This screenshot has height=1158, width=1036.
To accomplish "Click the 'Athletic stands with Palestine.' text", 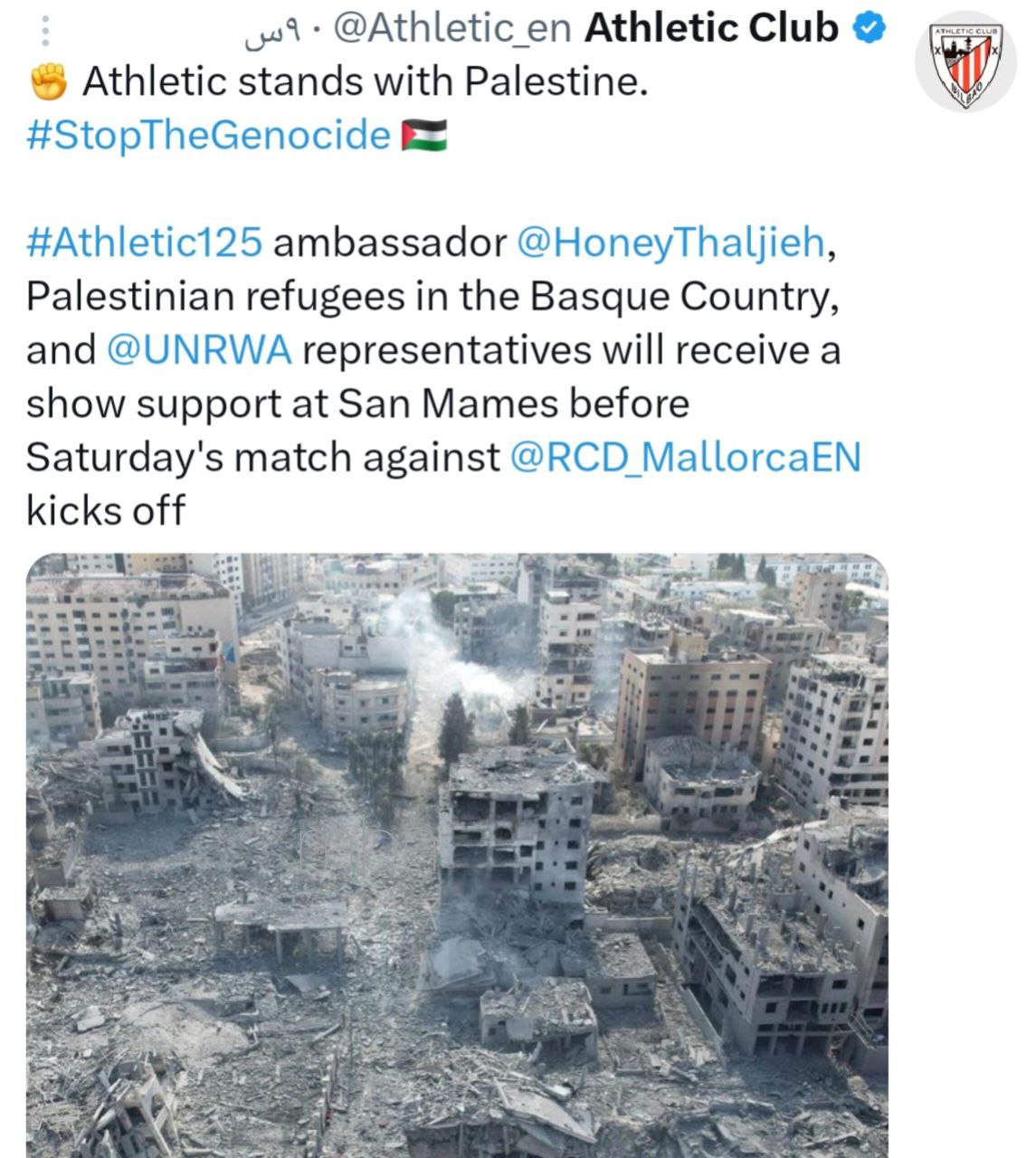I will click(x=366, y=82).
